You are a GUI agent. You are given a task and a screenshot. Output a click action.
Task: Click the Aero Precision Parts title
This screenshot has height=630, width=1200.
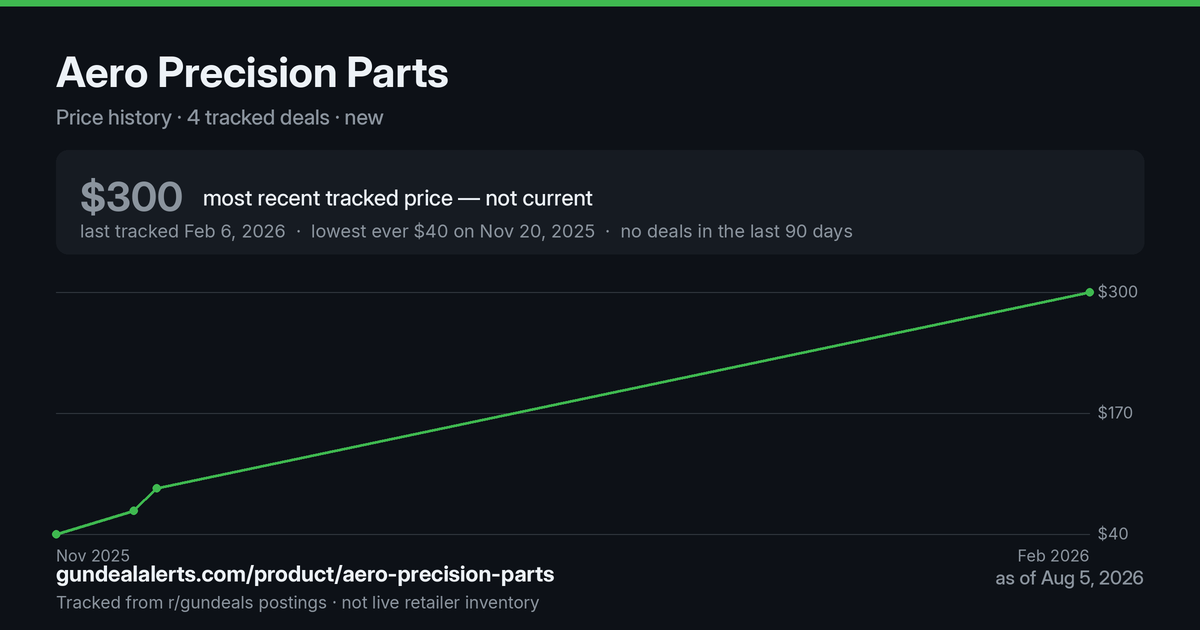tap(252, 74)
